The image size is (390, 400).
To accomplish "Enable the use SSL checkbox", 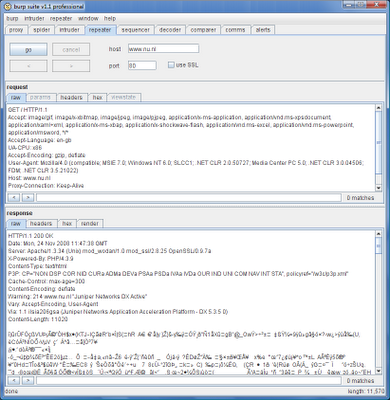I will tap(171, 65).
